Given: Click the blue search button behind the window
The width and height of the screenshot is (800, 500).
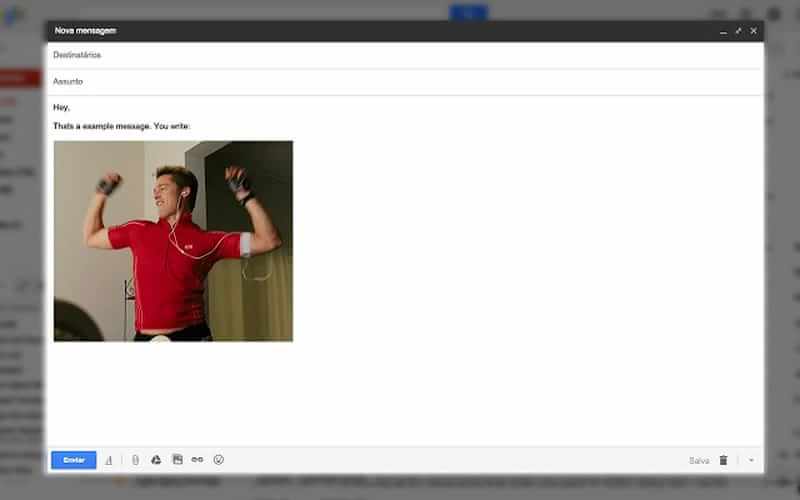Looking at the screenshot, I should (468, 13).
